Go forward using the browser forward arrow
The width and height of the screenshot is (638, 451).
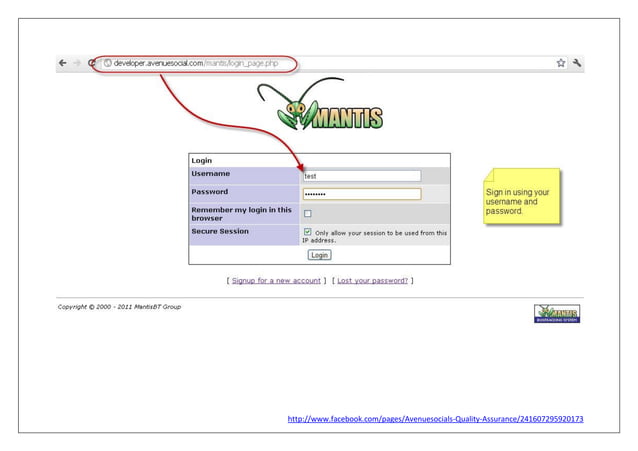[77, 63]
